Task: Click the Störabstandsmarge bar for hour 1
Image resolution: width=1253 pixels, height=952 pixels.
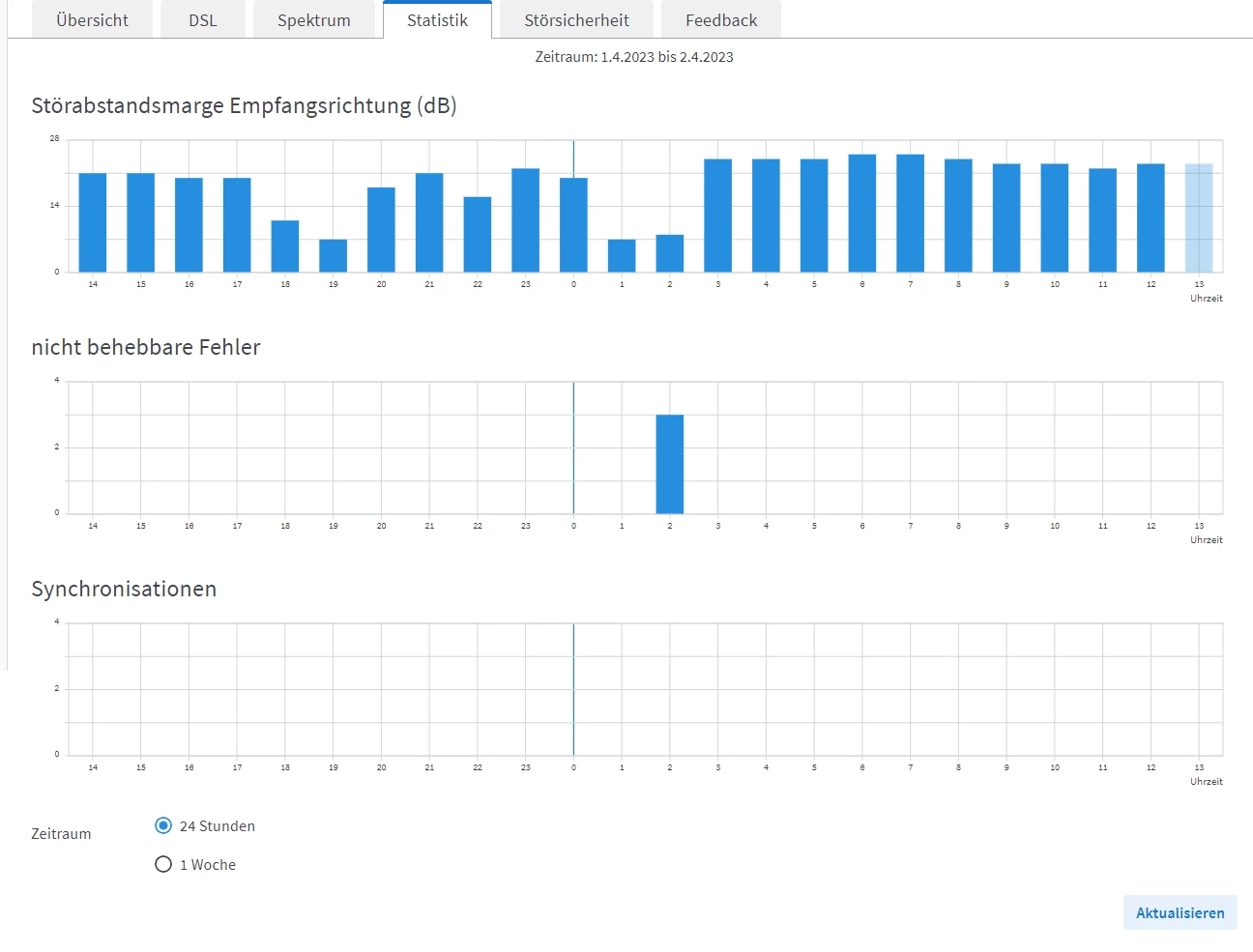Action: (x=622, y=255)
